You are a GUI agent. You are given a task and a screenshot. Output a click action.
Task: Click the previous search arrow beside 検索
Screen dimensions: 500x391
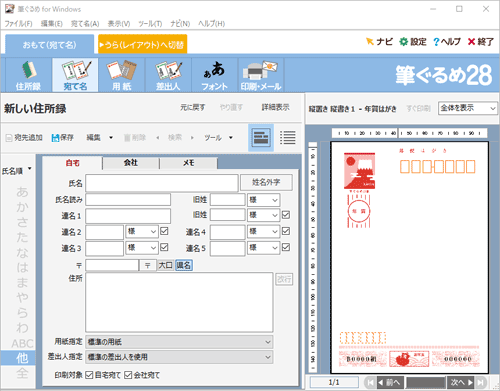click(x=158, y=138)
